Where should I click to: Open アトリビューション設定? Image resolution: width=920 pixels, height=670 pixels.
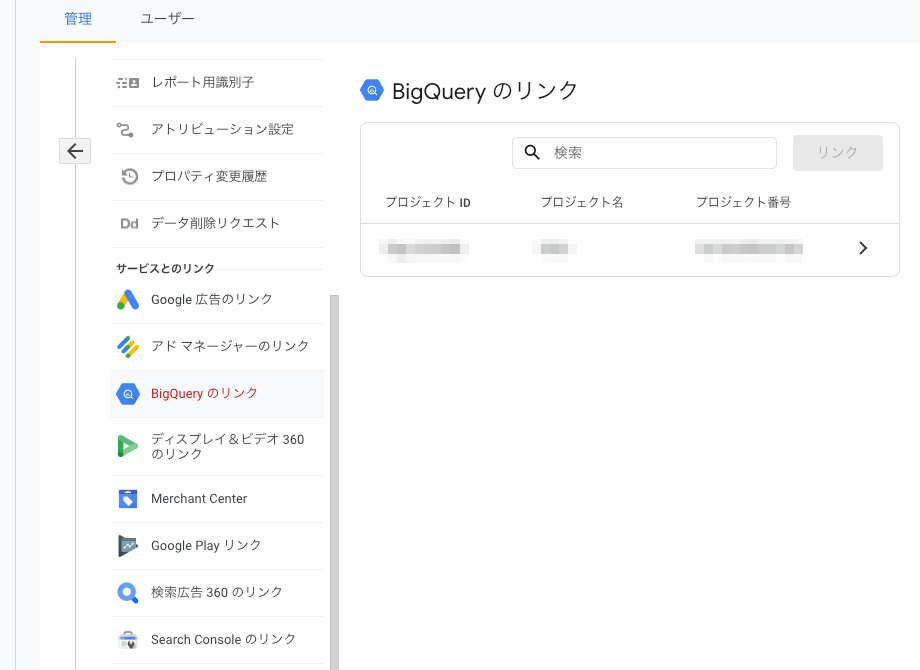(217, 130)
